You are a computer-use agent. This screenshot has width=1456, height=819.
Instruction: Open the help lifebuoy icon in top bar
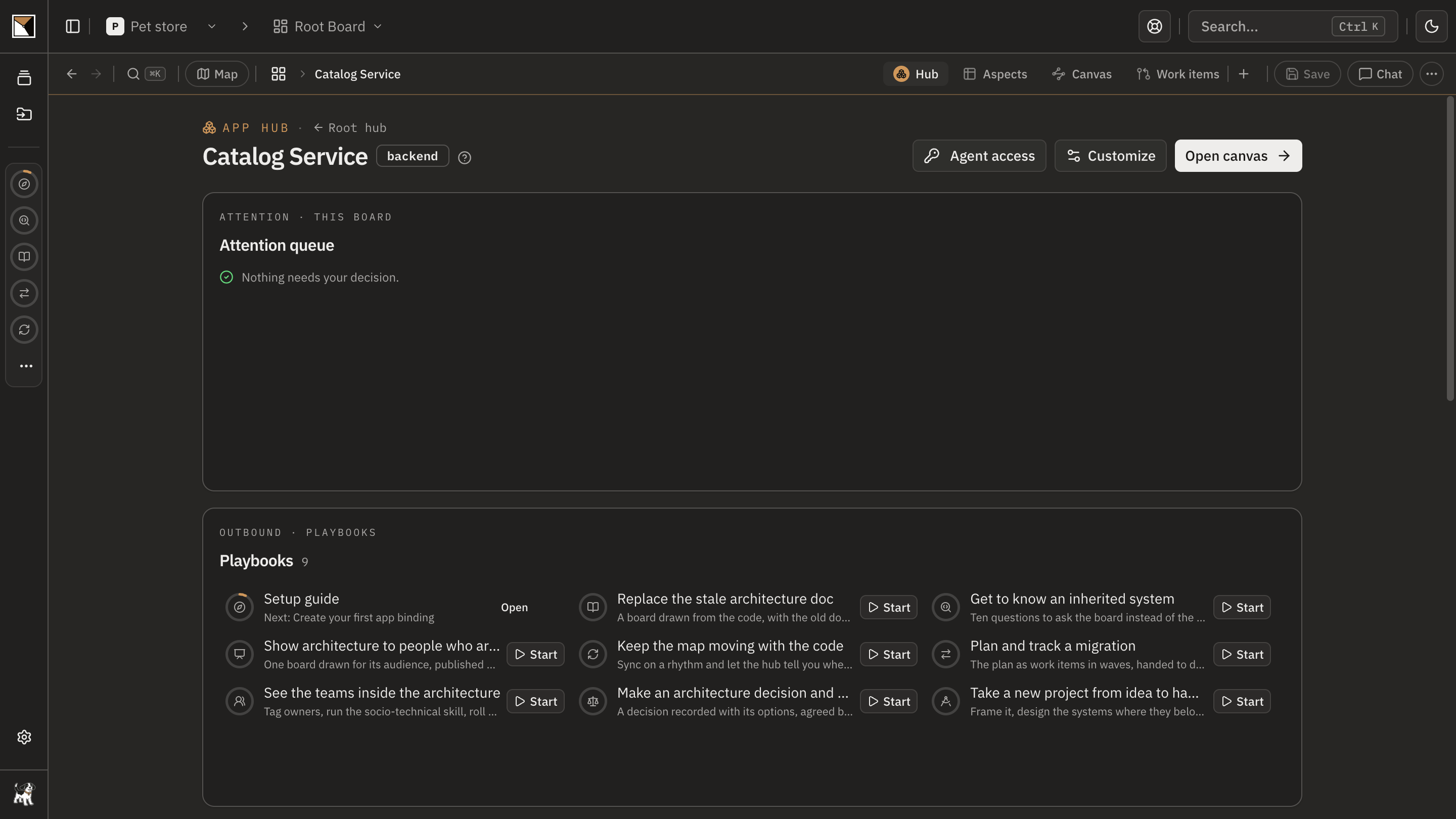[x=1154, y=27]
